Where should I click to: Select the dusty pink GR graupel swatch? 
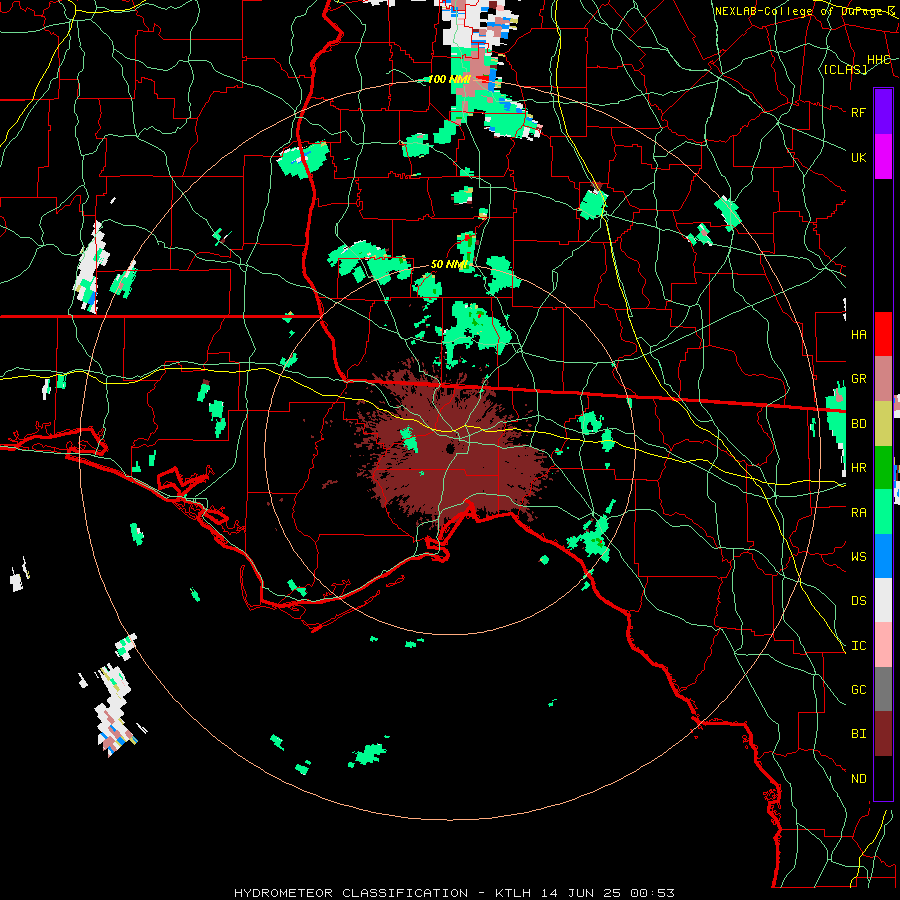pos(883,379)
